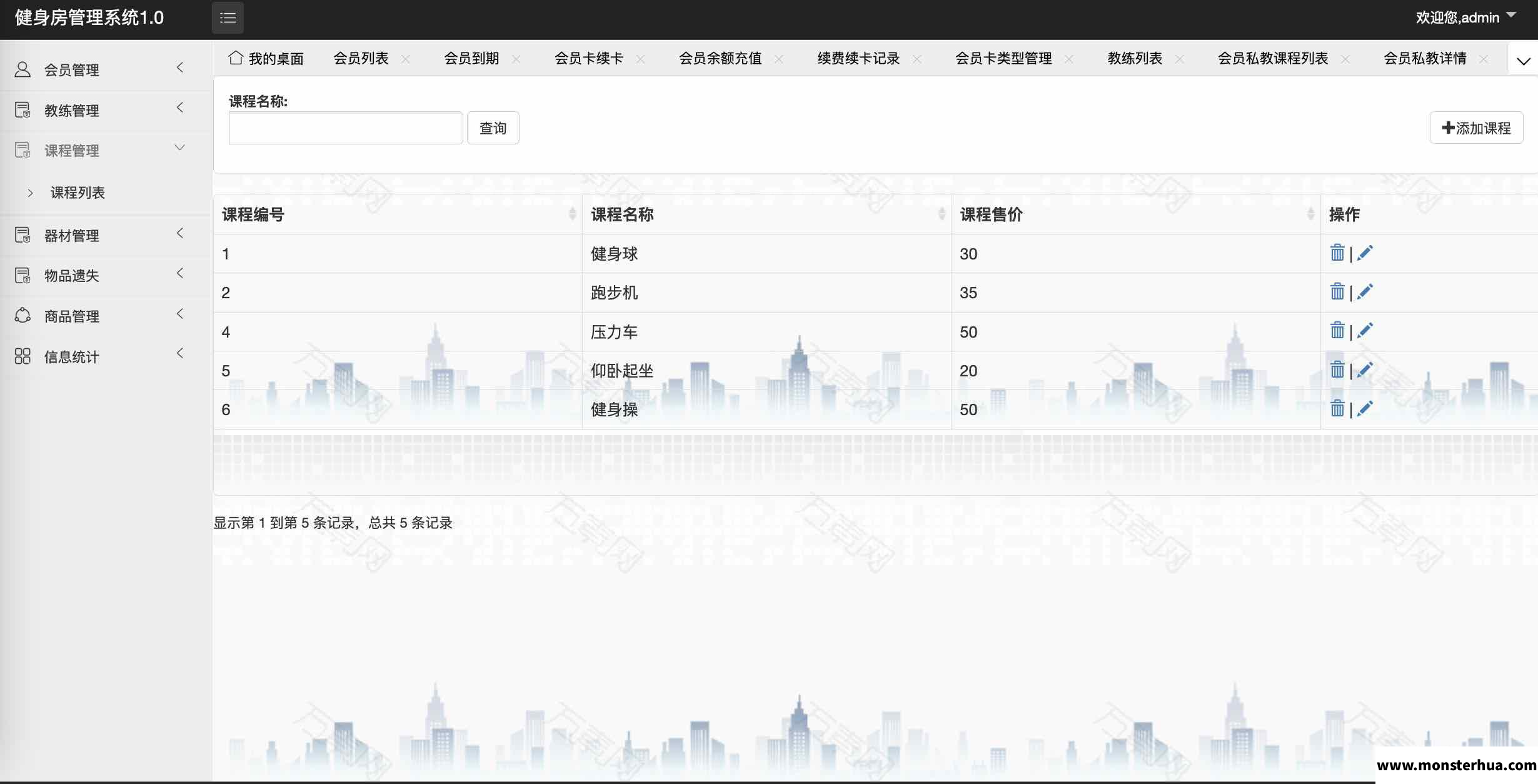Click the 信息统计 grid icon
Viewport: 1538px width, 784px height.
pos(23,356)
